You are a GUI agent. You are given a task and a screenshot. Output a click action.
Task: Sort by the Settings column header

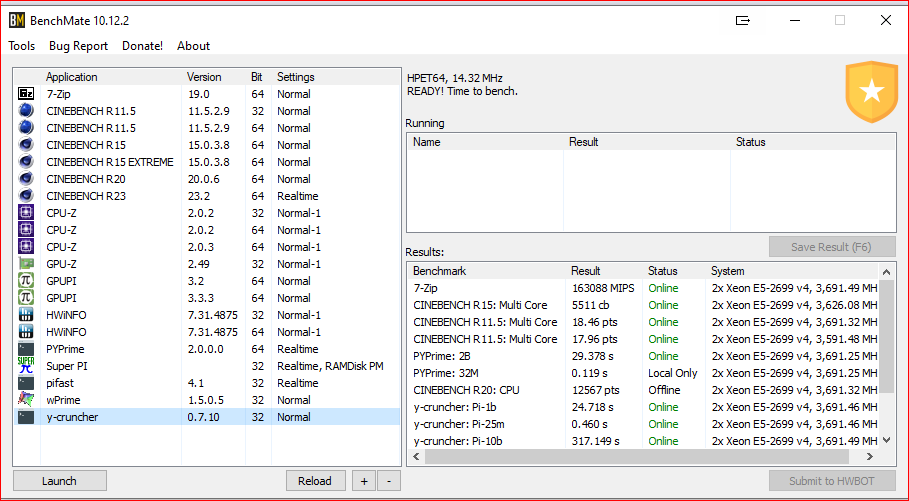tap(336, 77)
